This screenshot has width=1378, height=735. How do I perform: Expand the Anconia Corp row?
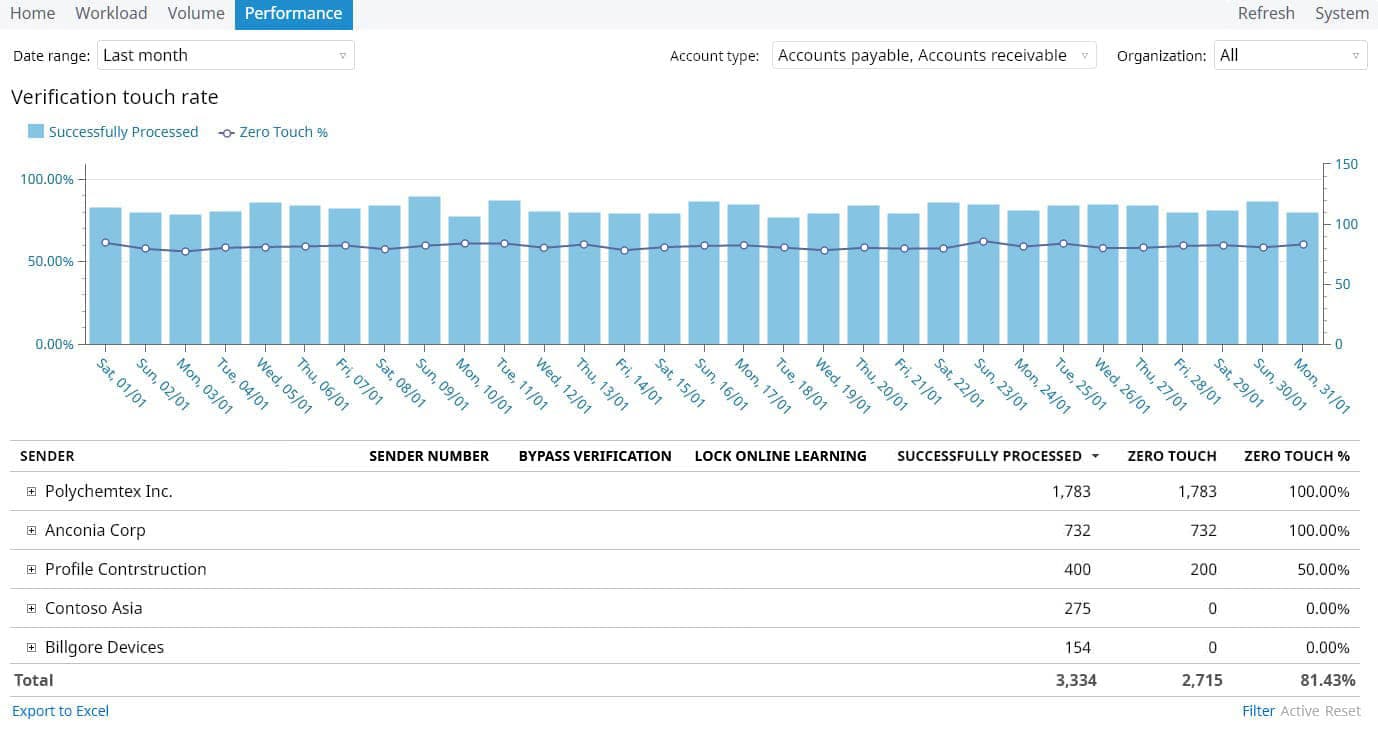click(x=32, y=531)
